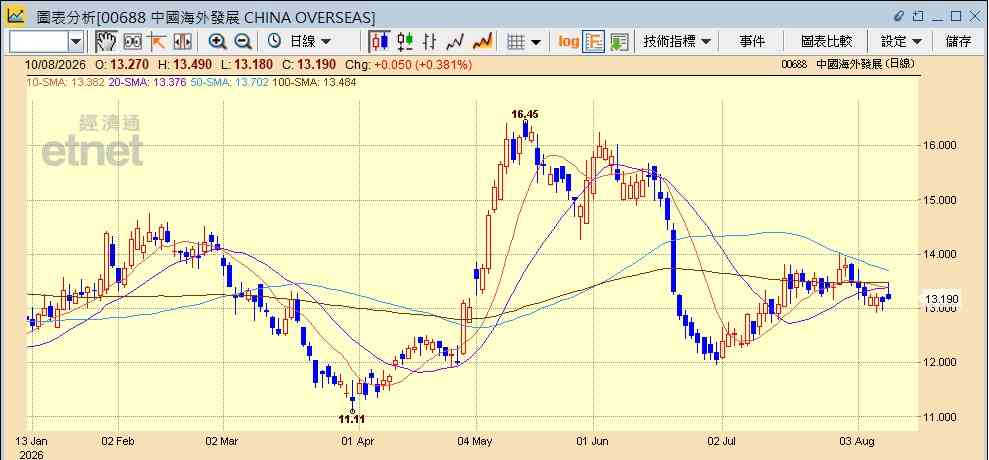Image resolution: width=989 pixels, height=460 pixels.
Task: Click the high price H: 13.490
Action: [x=184, y=64]
